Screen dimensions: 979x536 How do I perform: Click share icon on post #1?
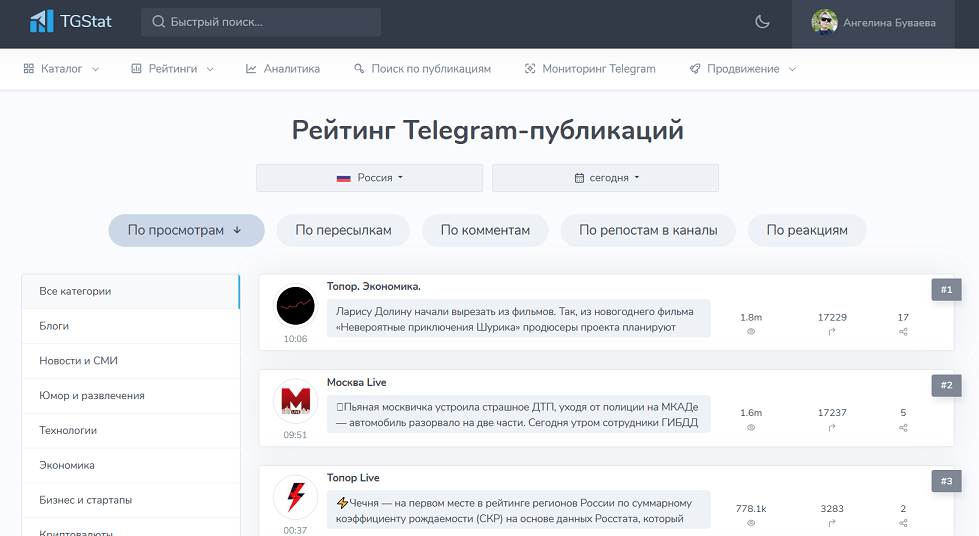903,331
